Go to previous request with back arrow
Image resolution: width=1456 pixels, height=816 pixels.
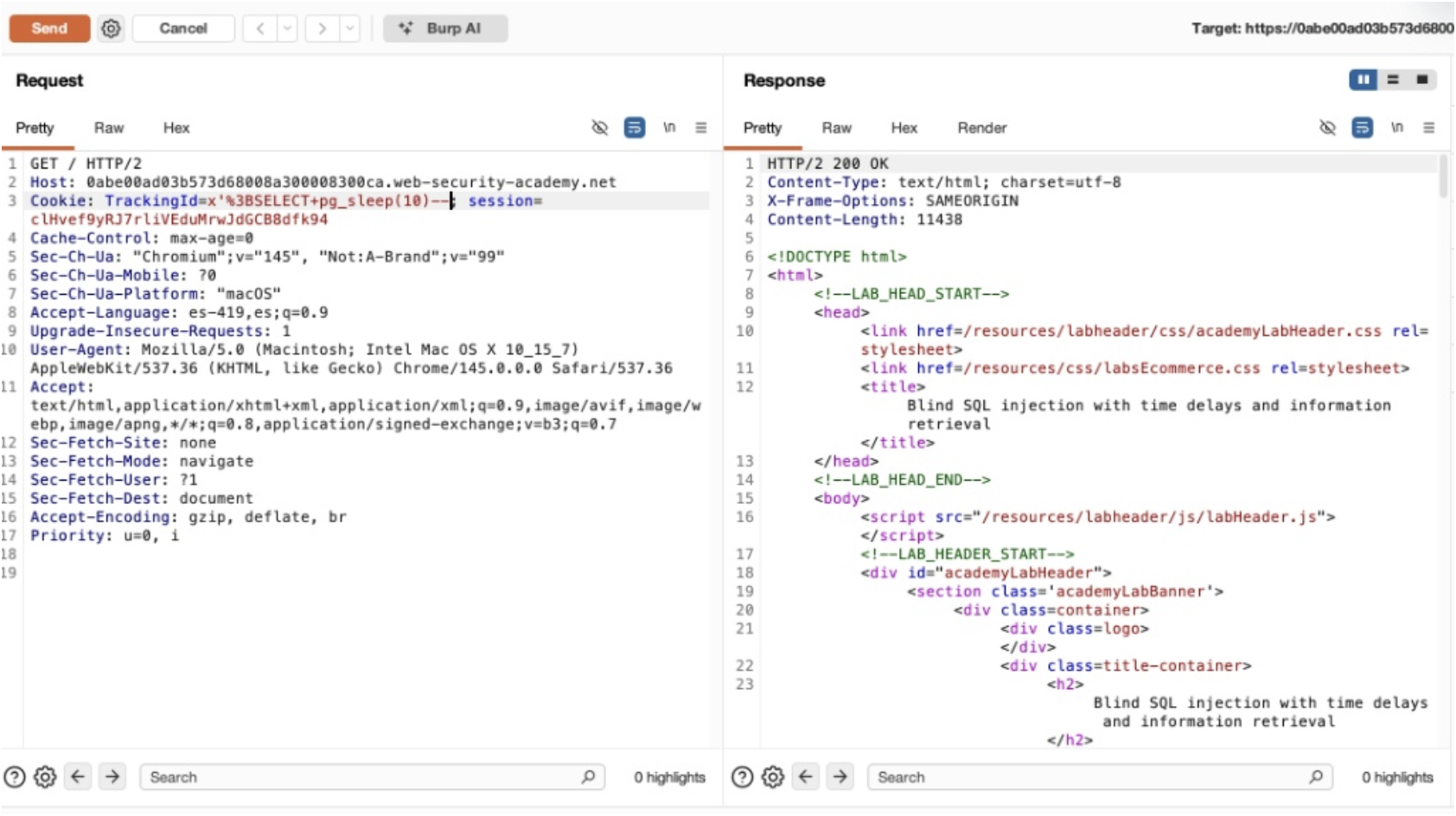point(259,29)
